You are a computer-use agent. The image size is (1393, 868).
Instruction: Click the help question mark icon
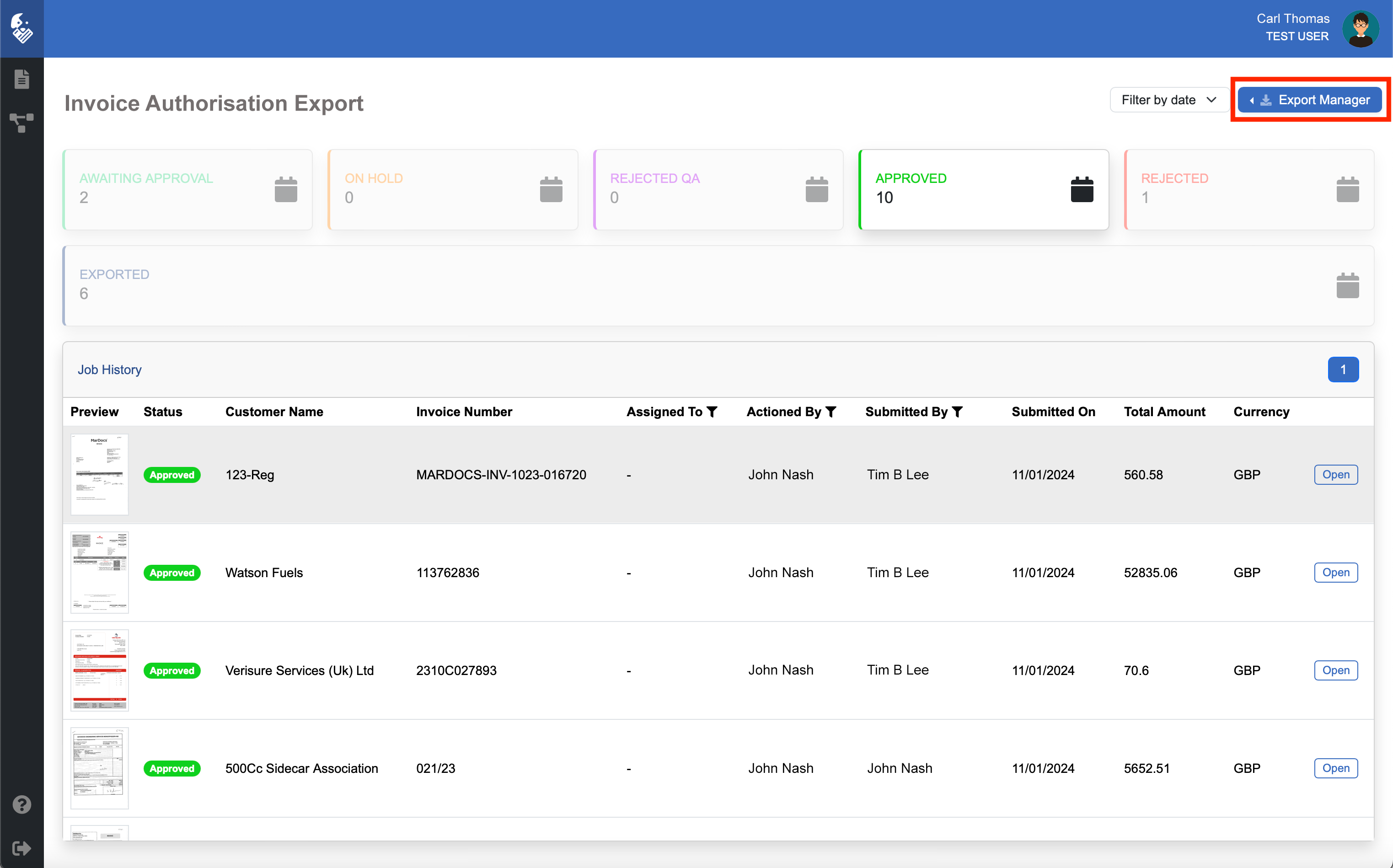pyautogui.click(x=22, y=805)
